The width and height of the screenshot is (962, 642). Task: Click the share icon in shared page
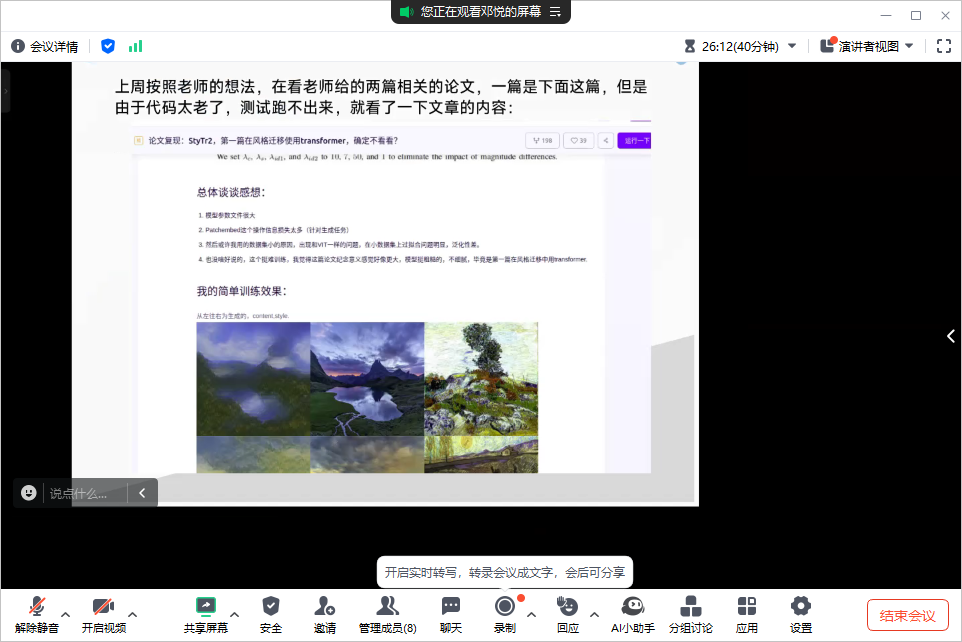606,141
